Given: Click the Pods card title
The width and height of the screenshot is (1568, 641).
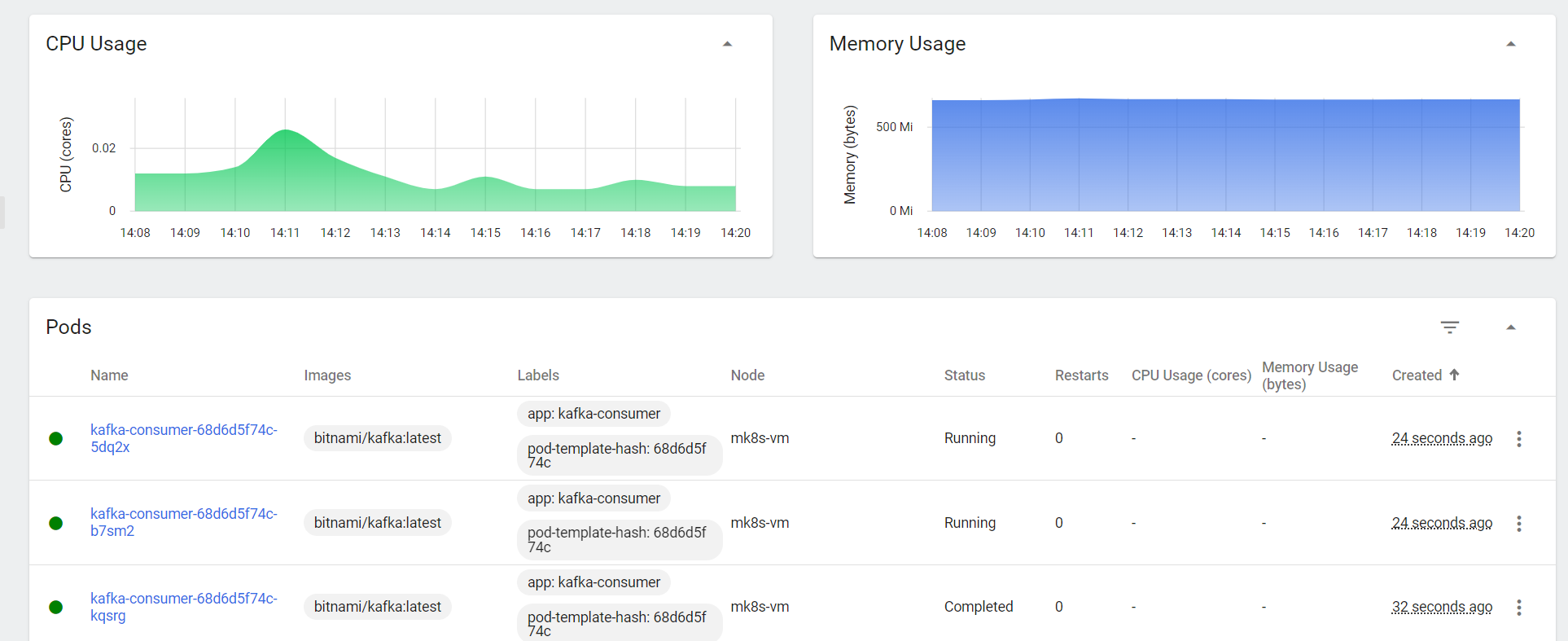Looking at the screenshot, I should coord(68,327).
